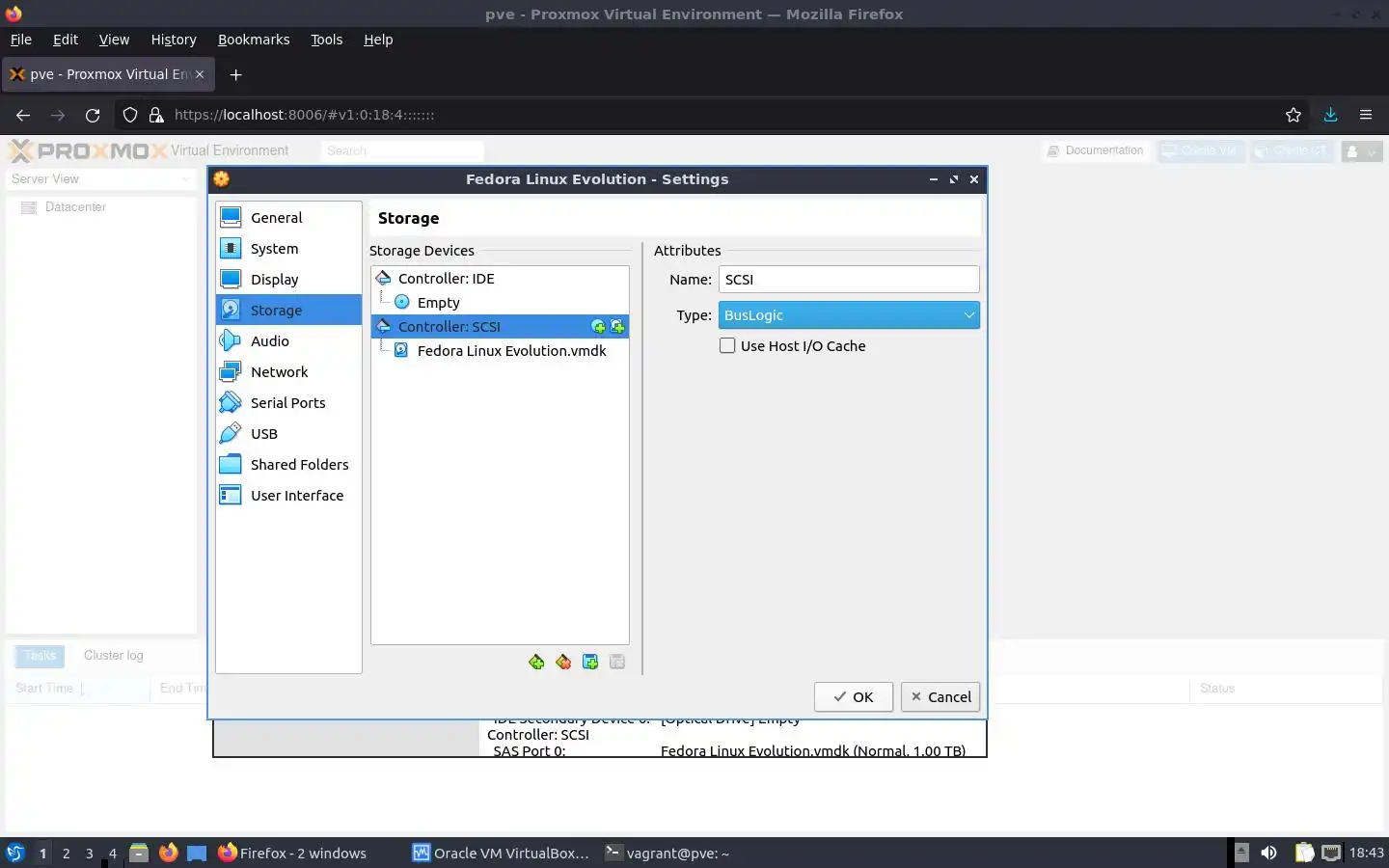The image size is (1389, 868).
Task: Switch to Oracle VM VirtualBox taskbar entry
Action: [x=501, y=853]
